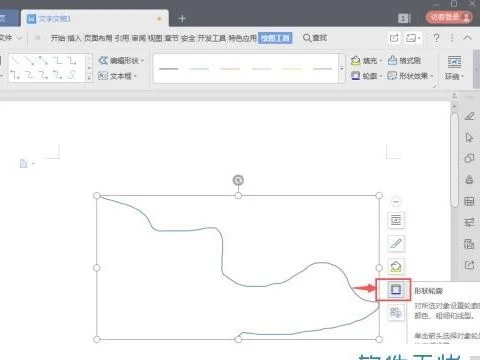Collapse the ribbon with the up chevron
480x360 pixels.
[x=467, y=37]
